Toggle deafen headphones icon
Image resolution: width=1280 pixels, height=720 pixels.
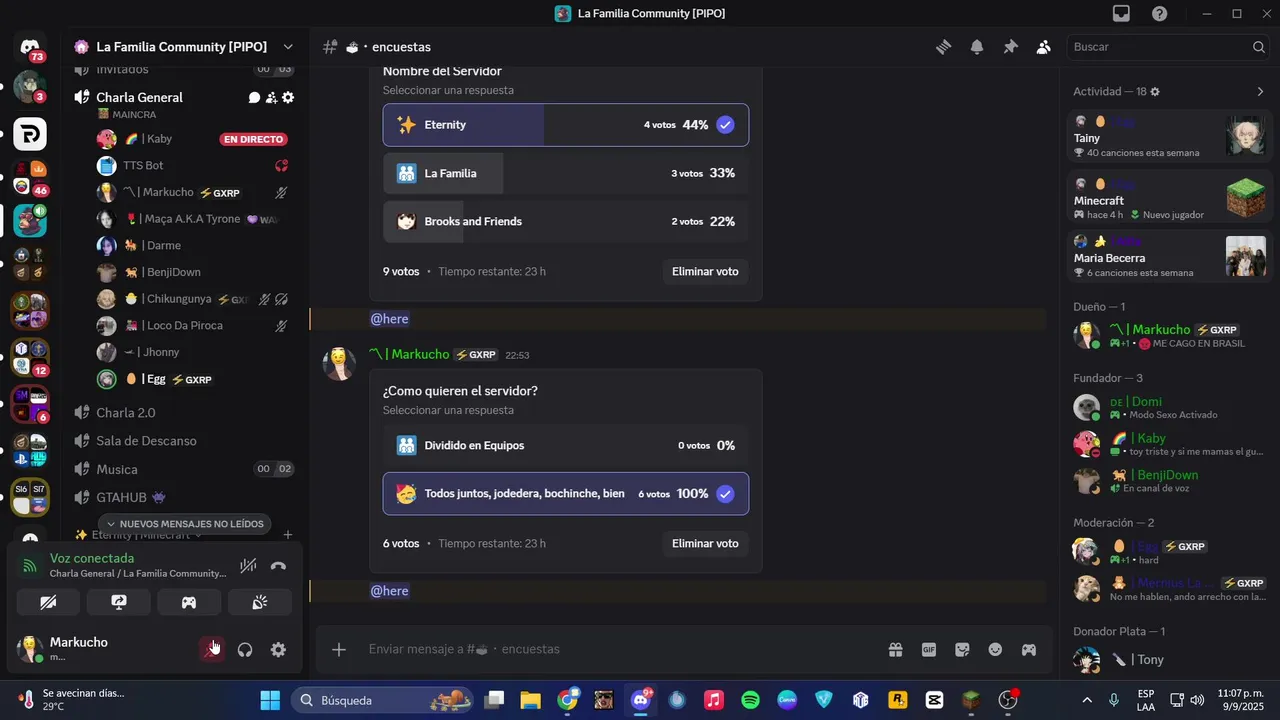click(245, 650)
